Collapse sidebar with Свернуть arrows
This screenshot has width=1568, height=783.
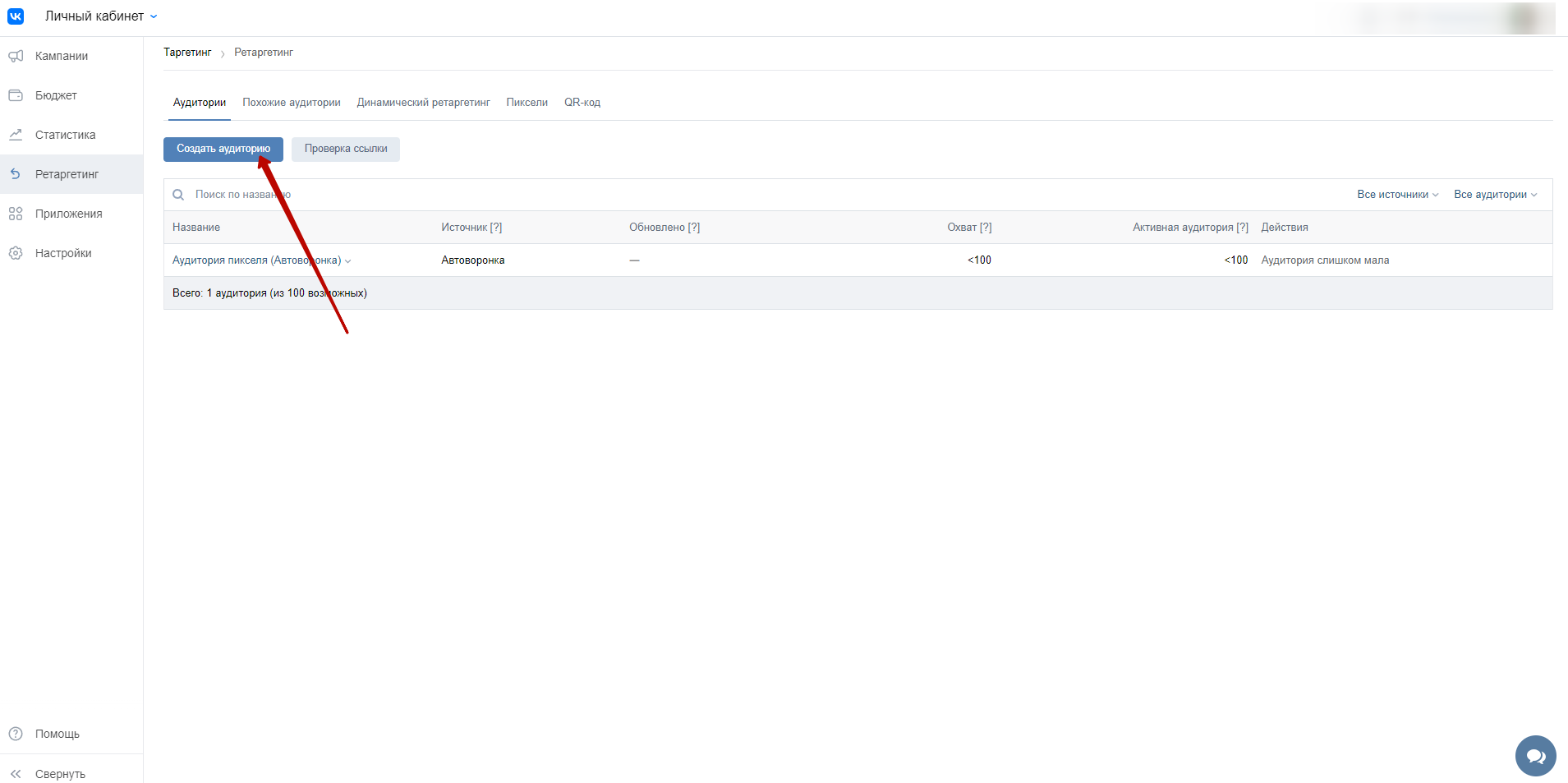(x=16, y=774)
